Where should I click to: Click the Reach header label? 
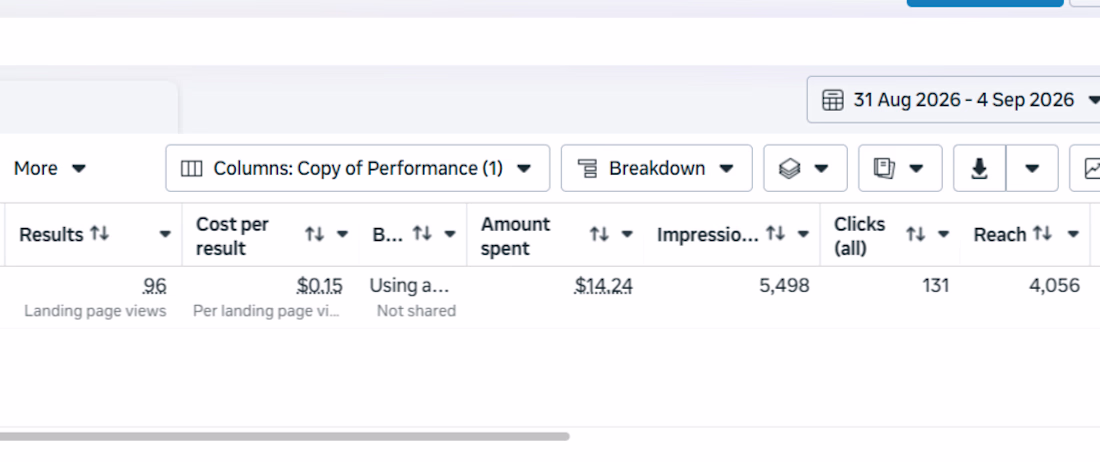pos(1000,235)
